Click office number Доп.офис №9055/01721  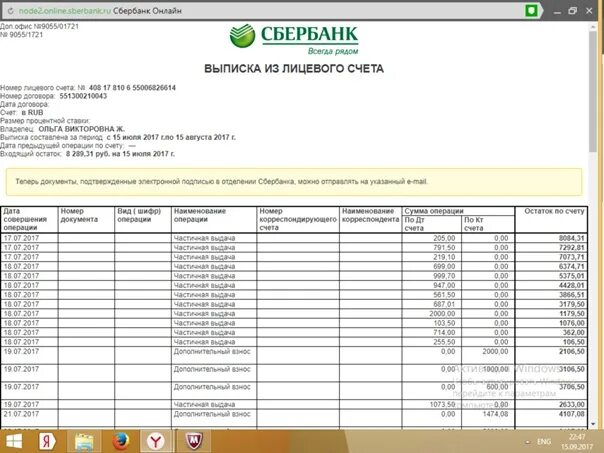[39, 27]
